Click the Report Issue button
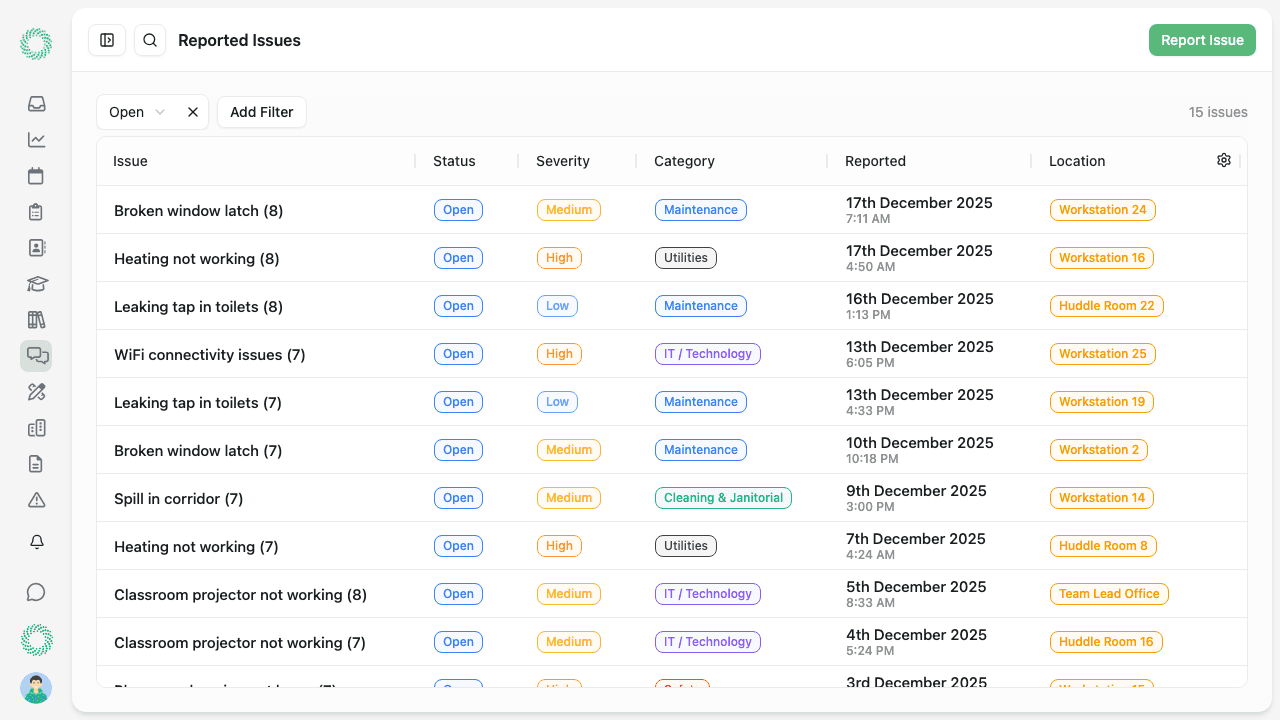The height and width of the screenshot is (720, 1280). point(1202,40)
